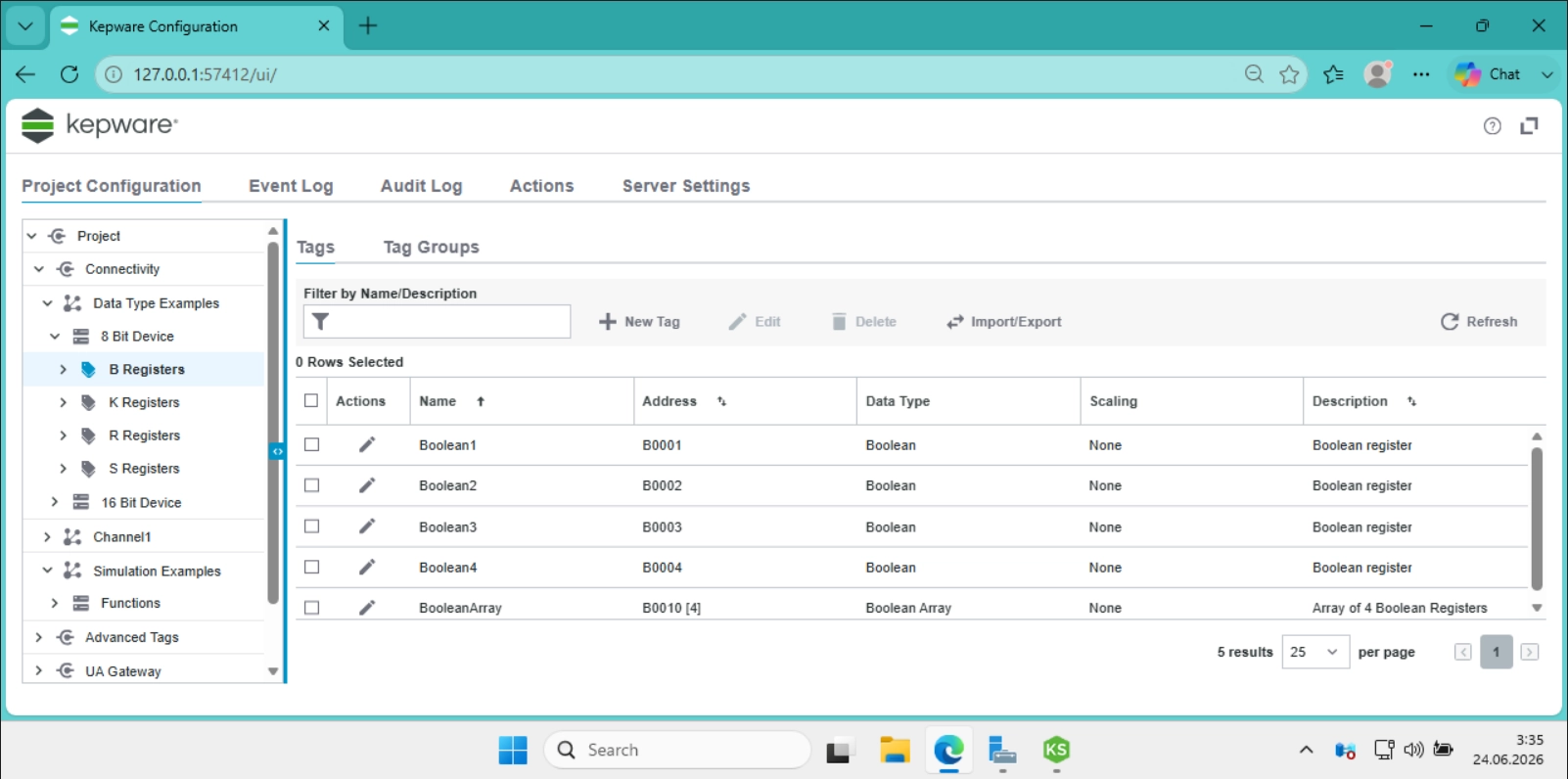This screenshot has height=779, width=1568.
Task: Expand the Advanced Tags node
Action: [39, 637]
